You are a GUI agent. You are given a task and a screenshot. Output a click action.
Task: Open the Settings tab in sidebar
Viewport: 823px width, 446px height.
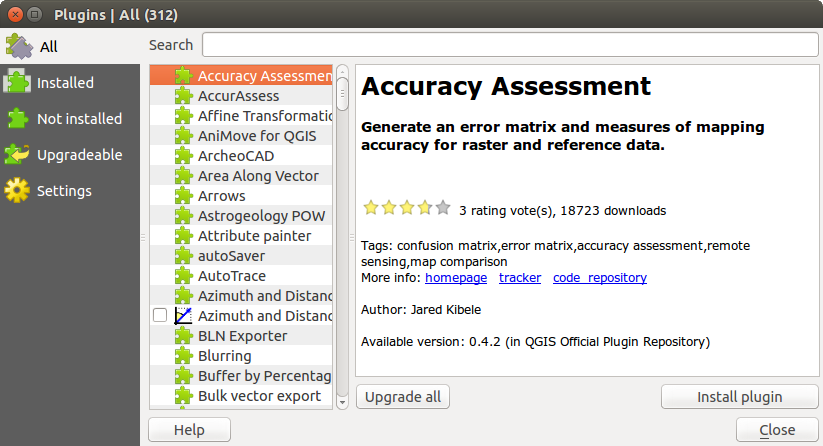coord(64,191)
